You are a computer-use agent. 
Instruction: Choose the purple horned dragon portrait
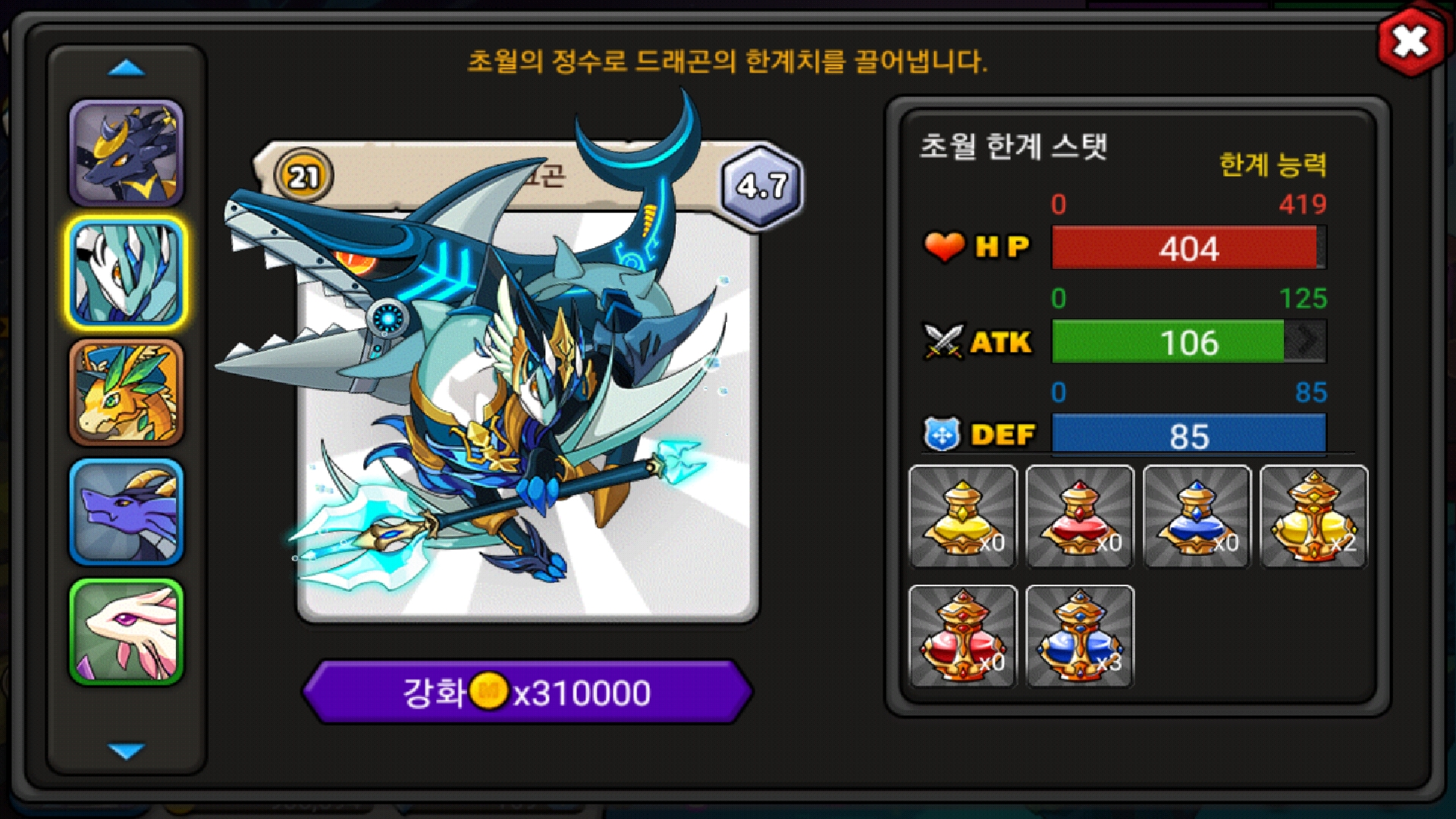127,513
